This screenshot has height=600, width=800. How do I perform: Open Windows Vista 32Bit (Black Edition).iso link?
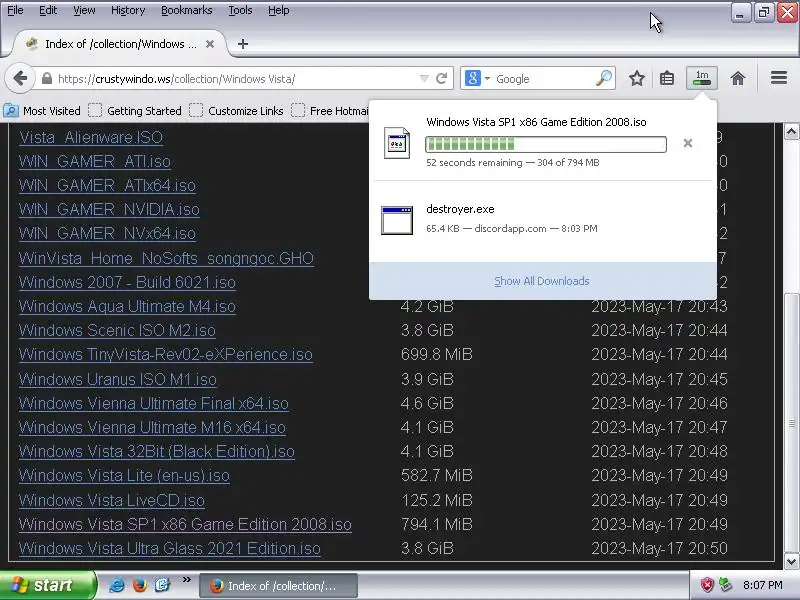[157, 451]
